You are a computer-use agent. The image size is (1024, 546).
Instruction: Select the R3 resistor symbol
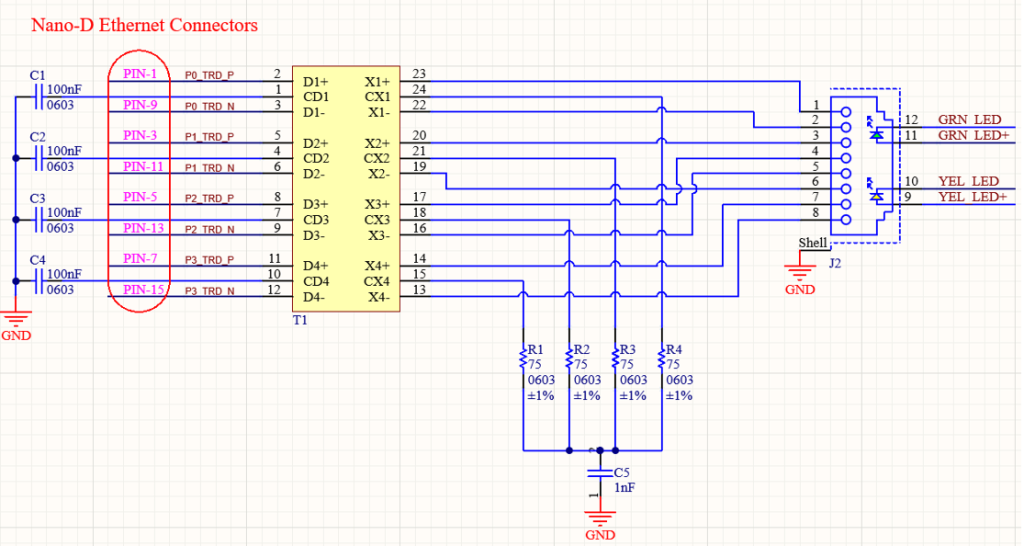[615, 358]
